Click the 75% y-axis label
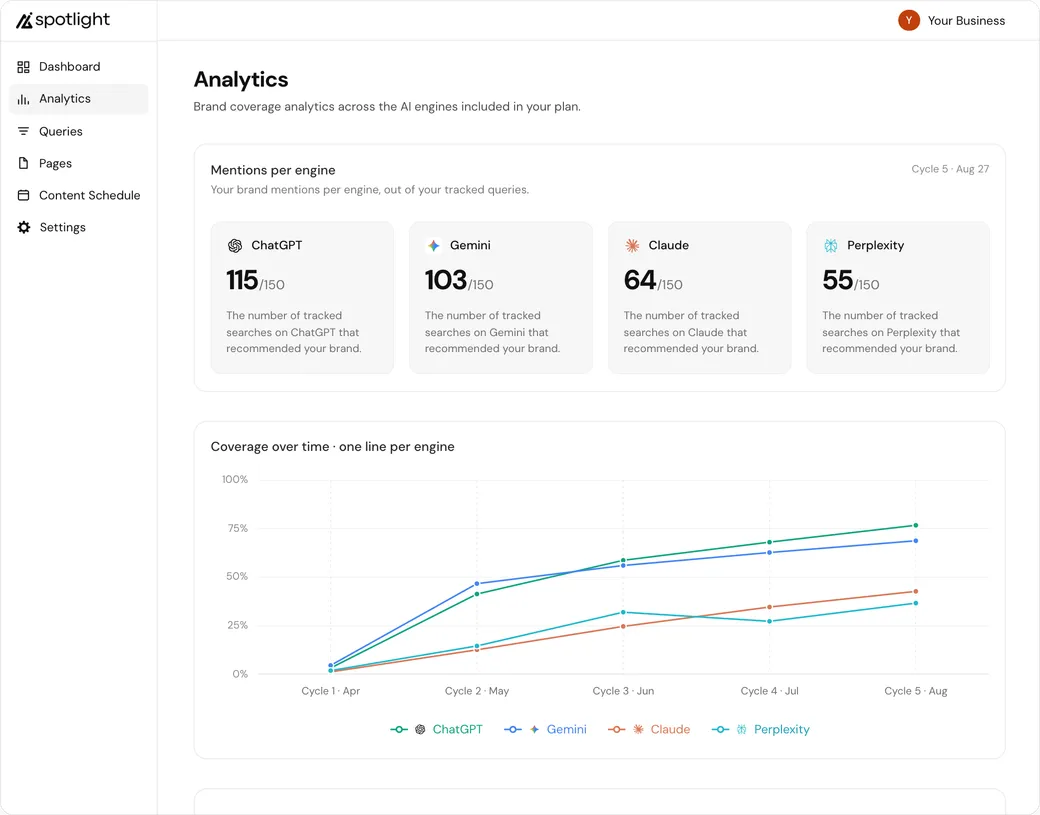The width and height of the screenshot is (1040, 815). [237, 529]
